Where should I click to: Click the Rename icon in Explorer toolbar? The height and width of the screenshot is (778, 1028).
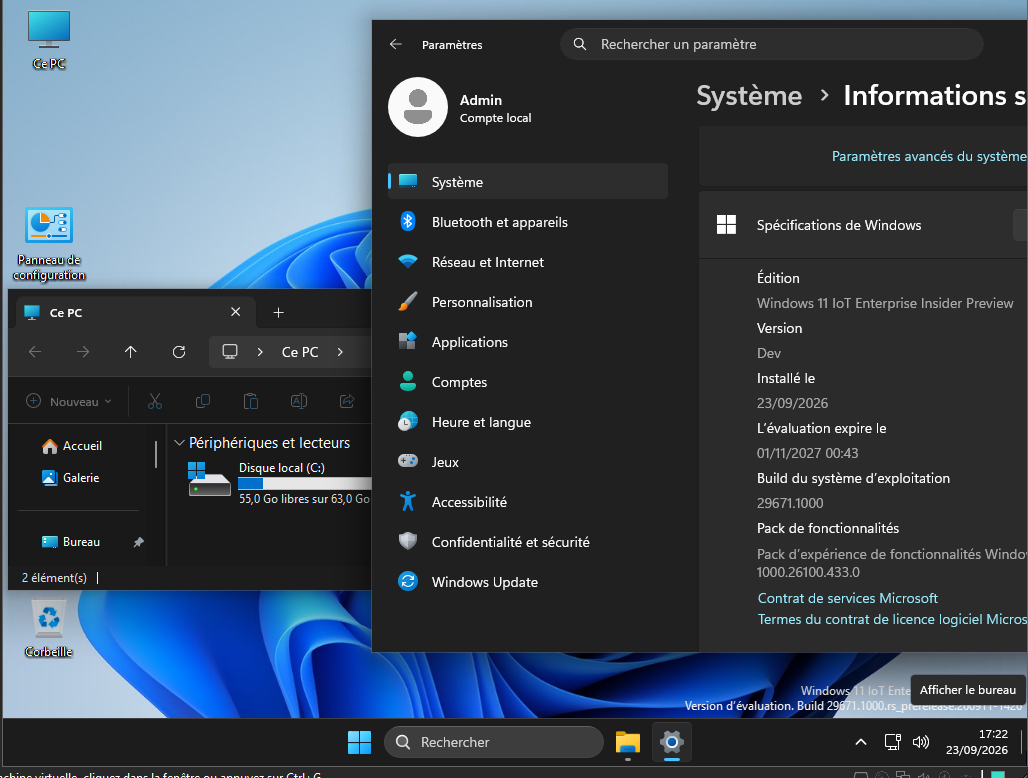(x=298, y=401)
